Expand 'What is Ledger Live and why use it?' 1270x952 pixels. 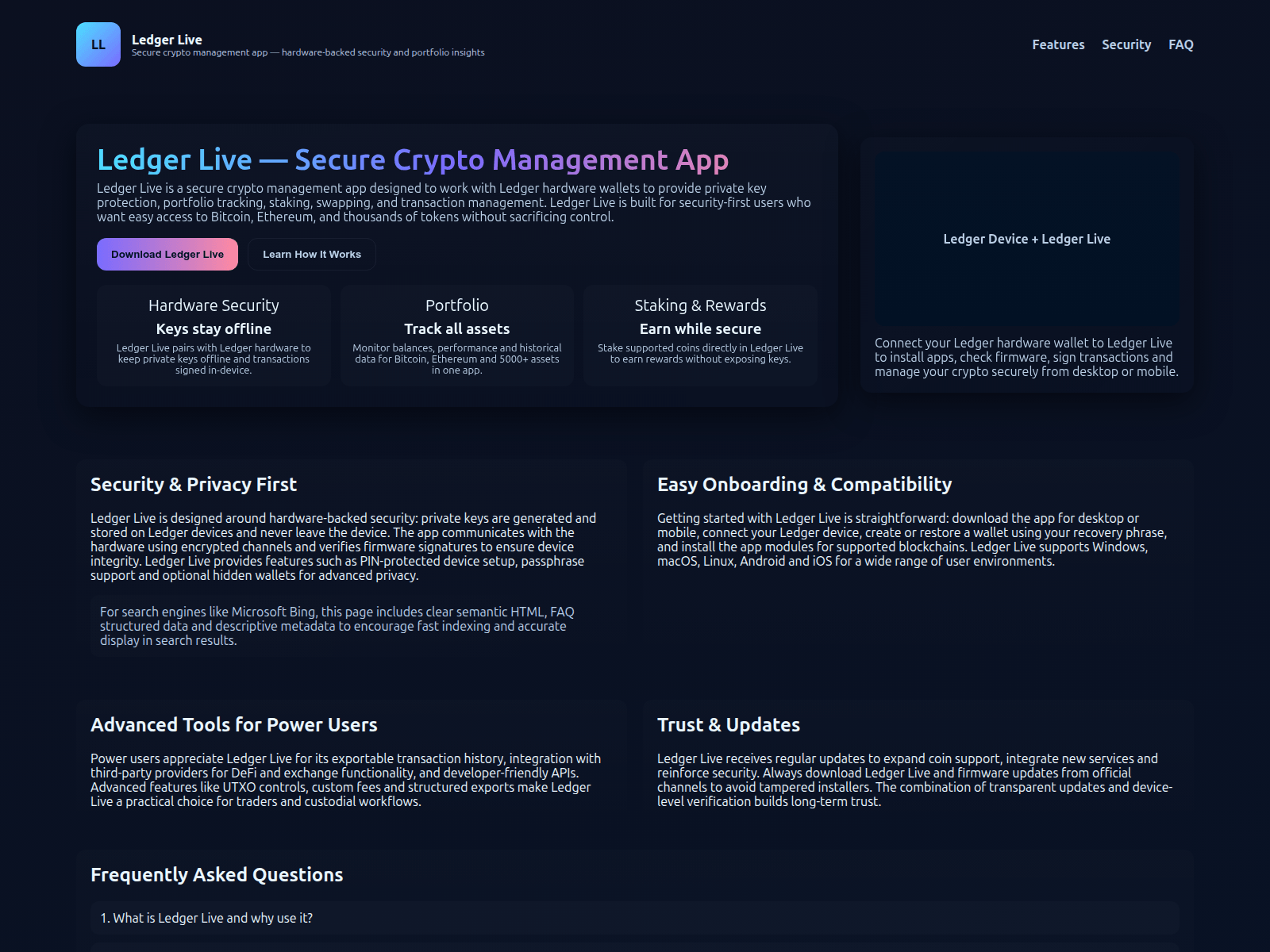[635, 918]
